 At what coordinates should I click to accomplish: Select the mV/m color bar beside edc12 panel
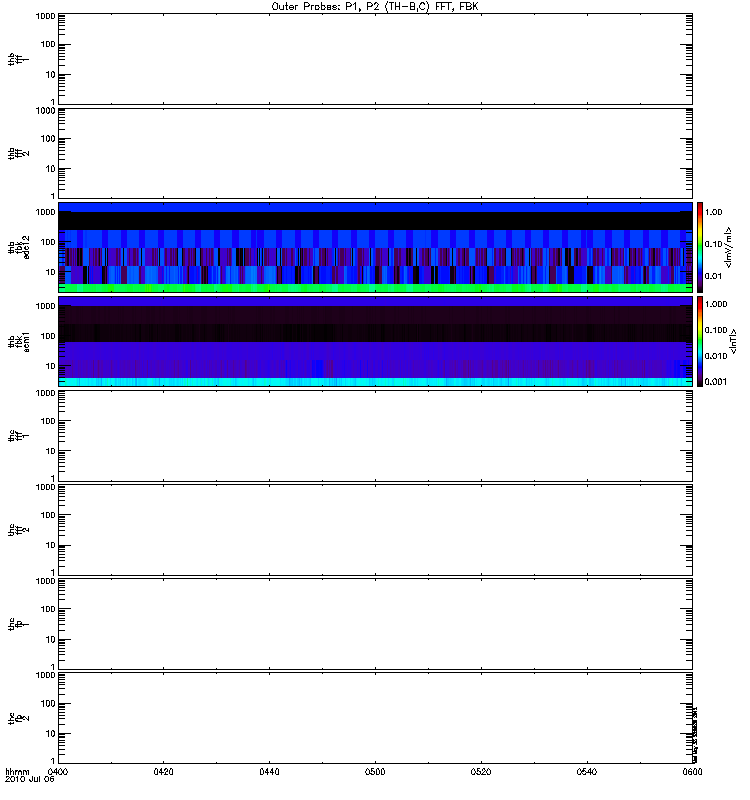pyautogui.click(x=700, y=247)
